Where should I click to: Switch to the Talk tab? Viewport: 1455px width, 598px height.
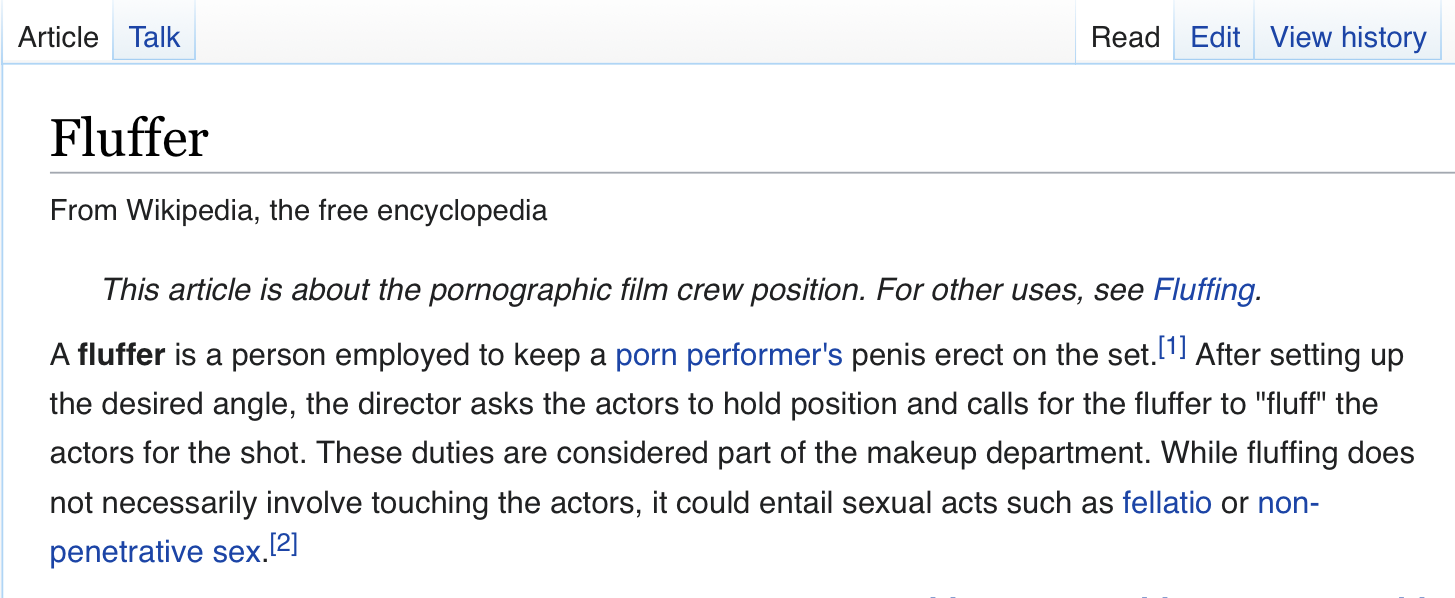(154, 37)
